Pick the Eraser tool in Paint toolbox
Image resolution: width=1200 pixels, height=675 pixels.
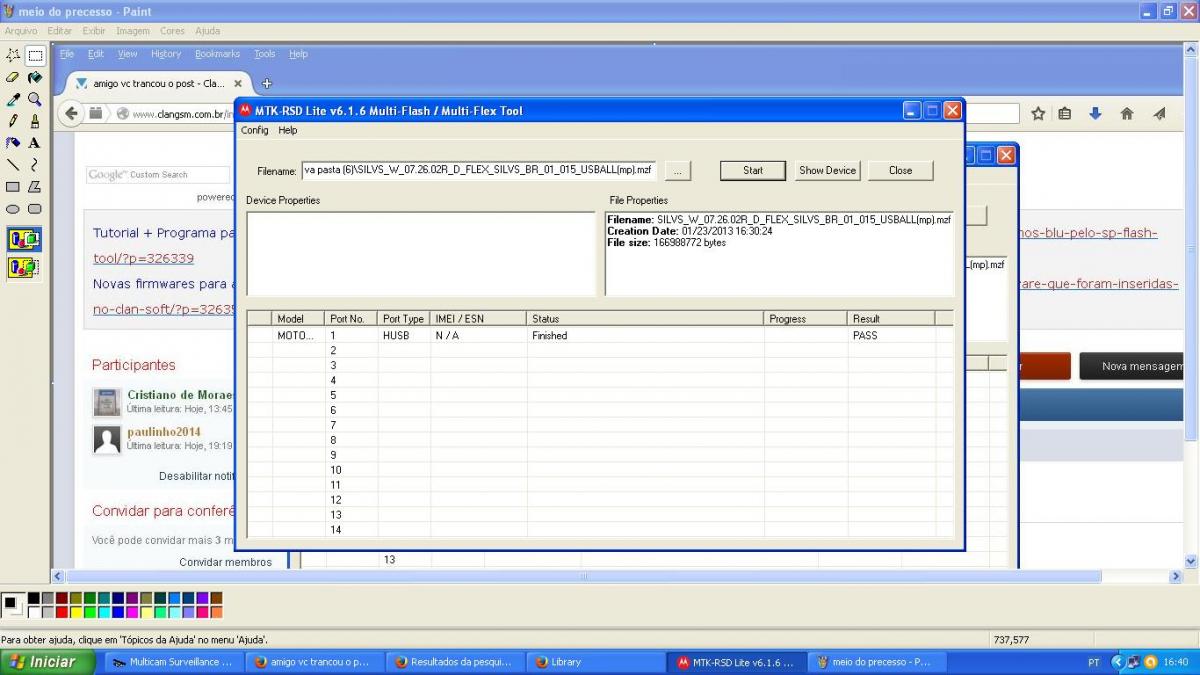(x=13, y=78)
